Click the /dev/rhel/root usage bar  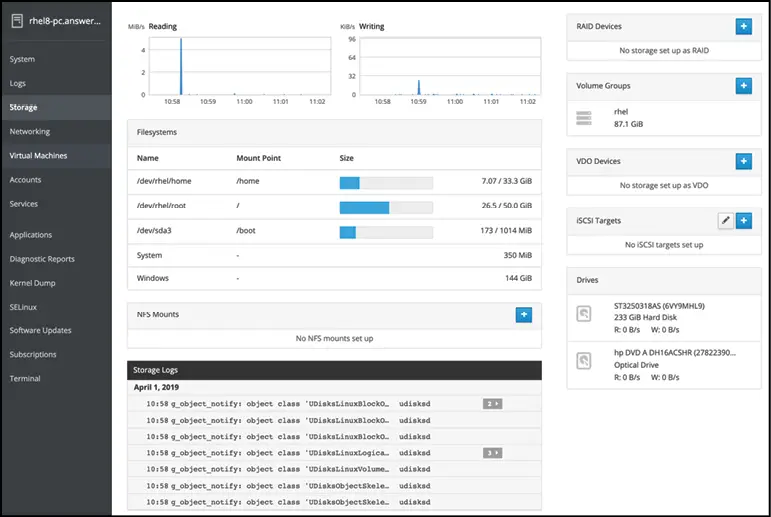click(386, 208)
